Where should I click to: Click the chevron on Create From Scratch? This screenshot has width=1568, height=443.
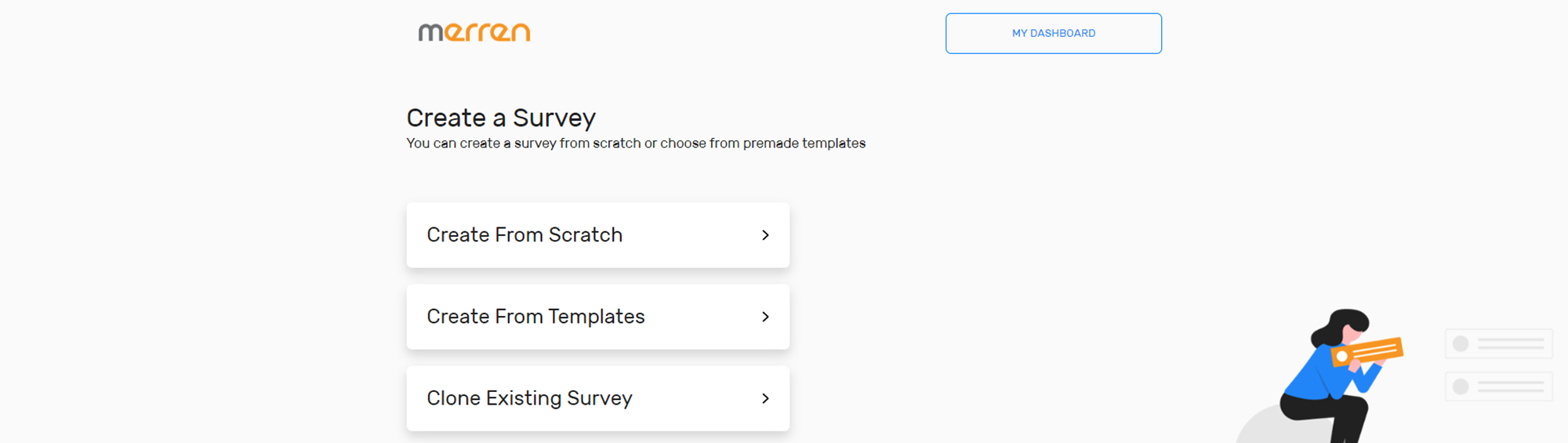pos(765,235)
